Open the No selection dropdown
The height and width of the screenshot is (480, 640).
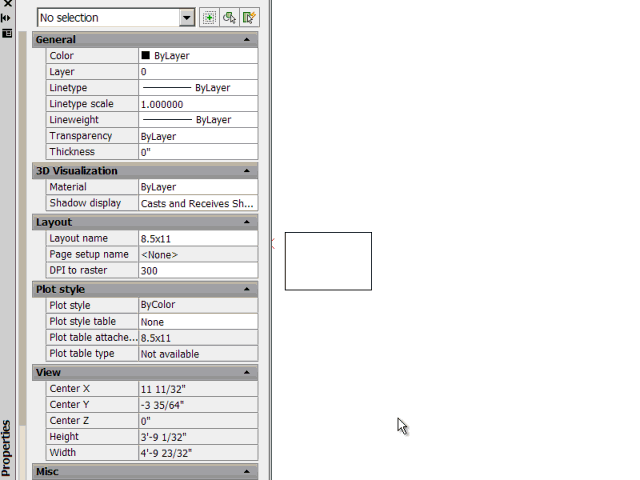tap(187, 18)
